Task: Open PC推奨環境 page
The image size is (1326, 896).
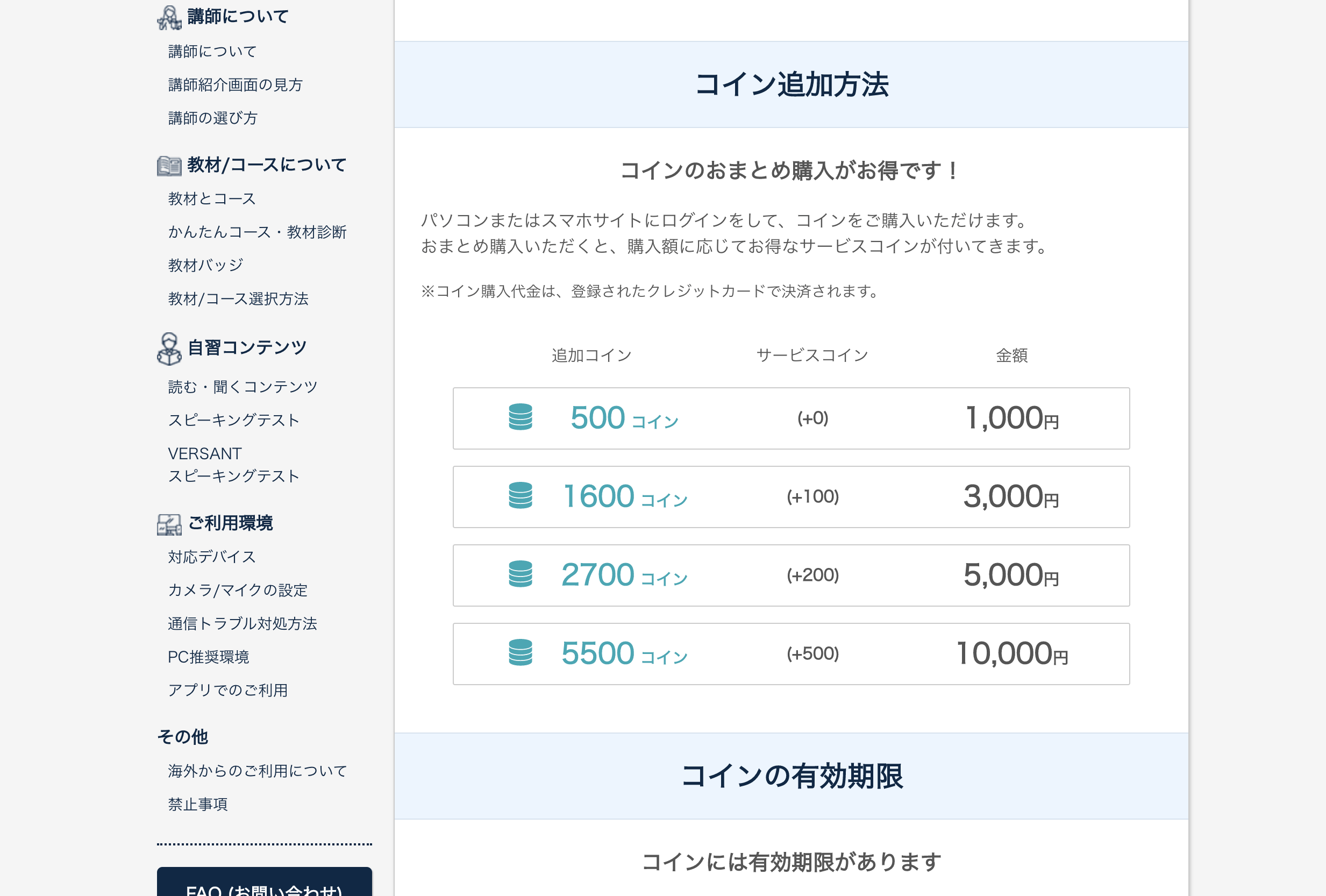Action: click(x=208, y=657)
